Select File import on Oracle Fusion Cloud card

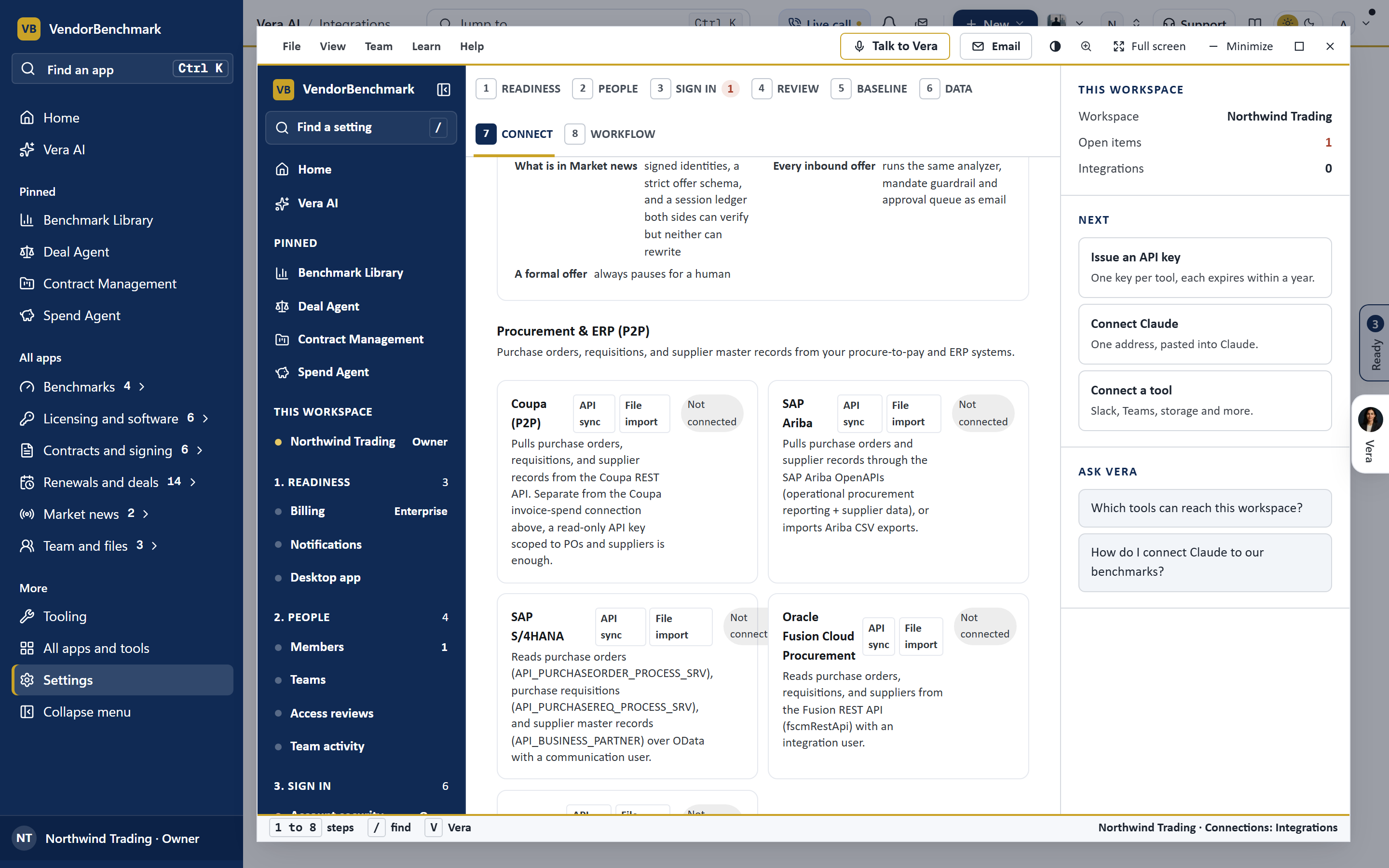921,636
